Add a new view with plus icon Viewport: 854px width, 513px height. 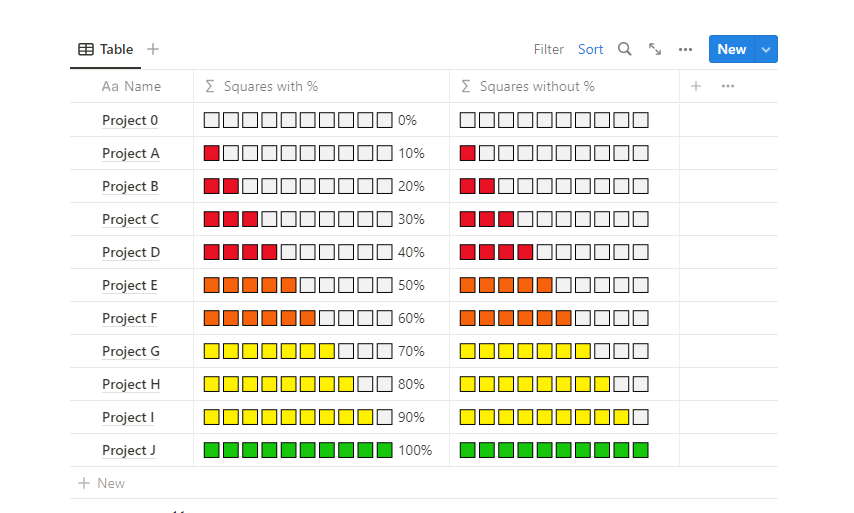click(x=153, y=49)
